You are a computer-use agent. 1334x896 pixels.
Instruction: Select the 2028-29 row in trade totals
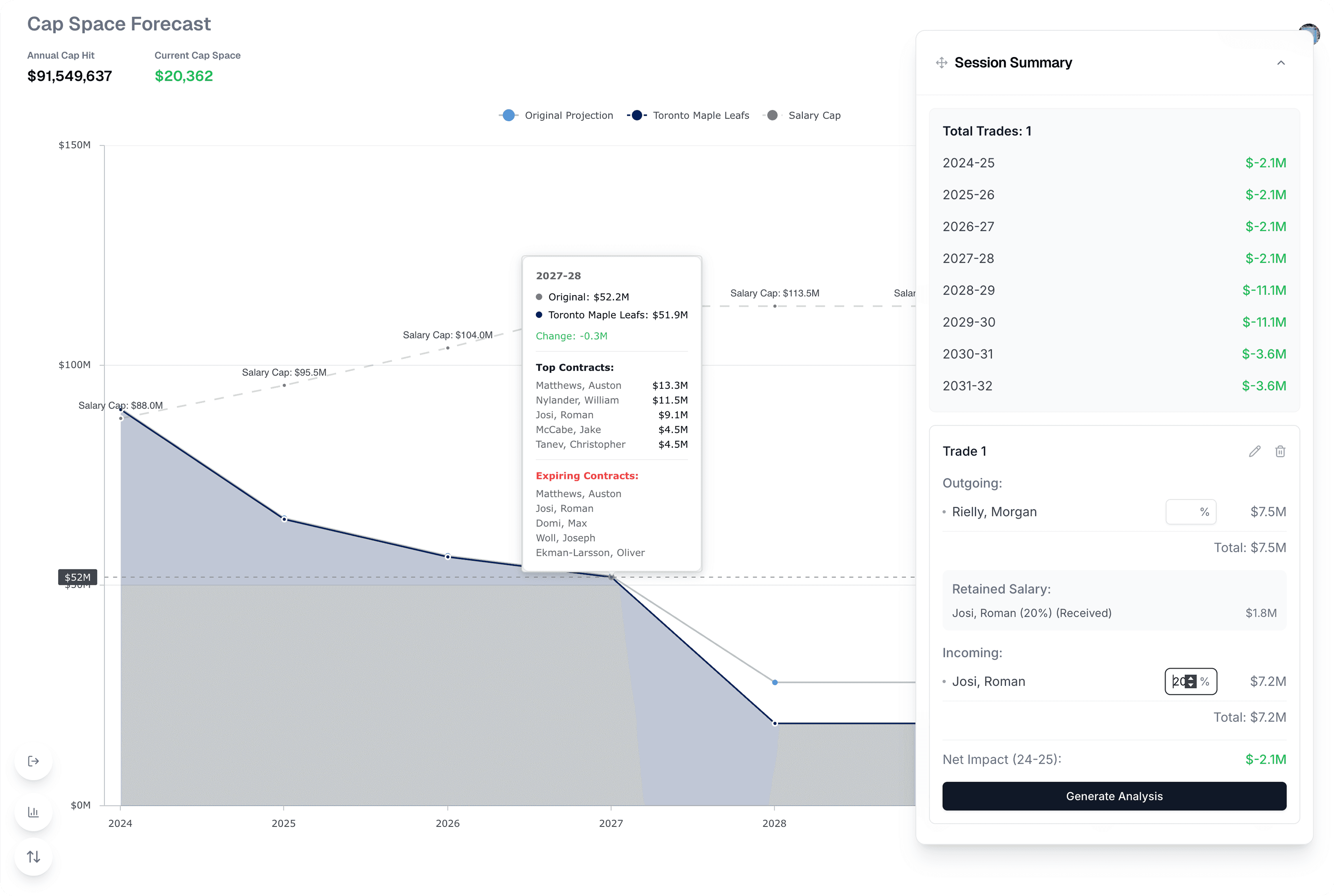point(1114,290)
